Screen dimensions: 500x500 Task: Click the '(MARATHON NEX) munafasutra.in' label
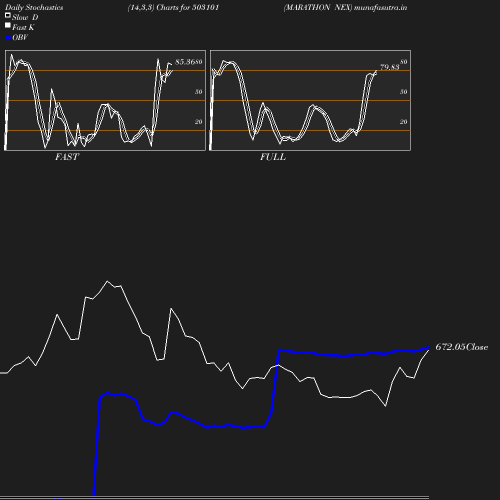pyautogui.click(x=345, y=8)
